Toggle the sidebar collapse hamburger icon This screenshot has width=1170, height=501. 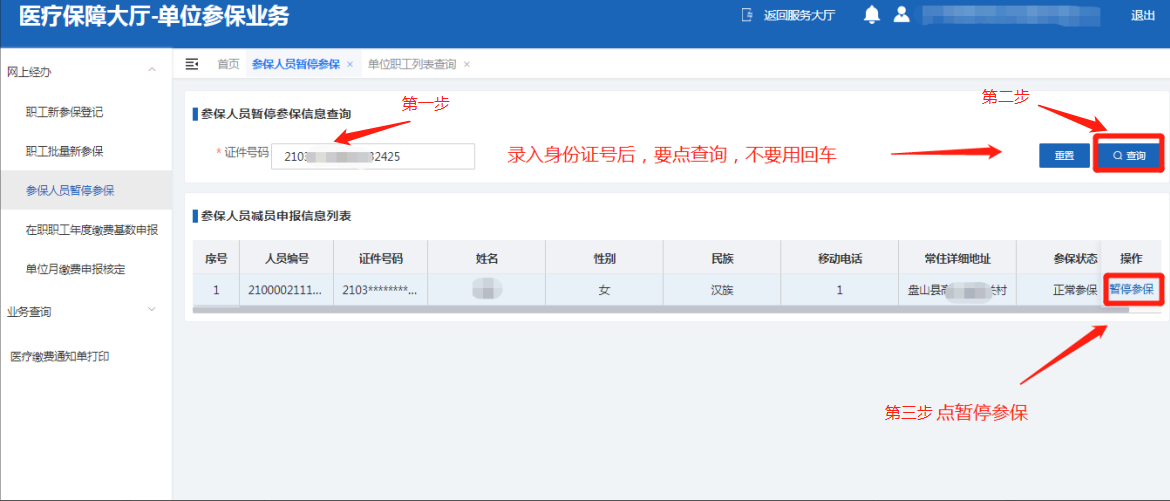point(192,64)
